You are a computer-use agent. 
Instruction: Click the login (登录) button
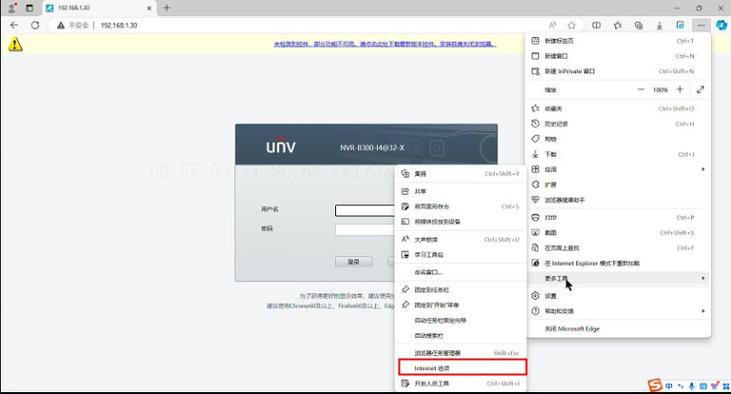tap(353, 262)
